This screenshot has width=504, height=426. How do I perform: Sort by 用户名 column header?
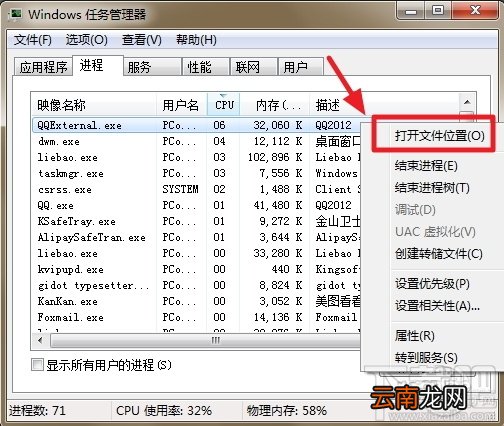point(182,105)
